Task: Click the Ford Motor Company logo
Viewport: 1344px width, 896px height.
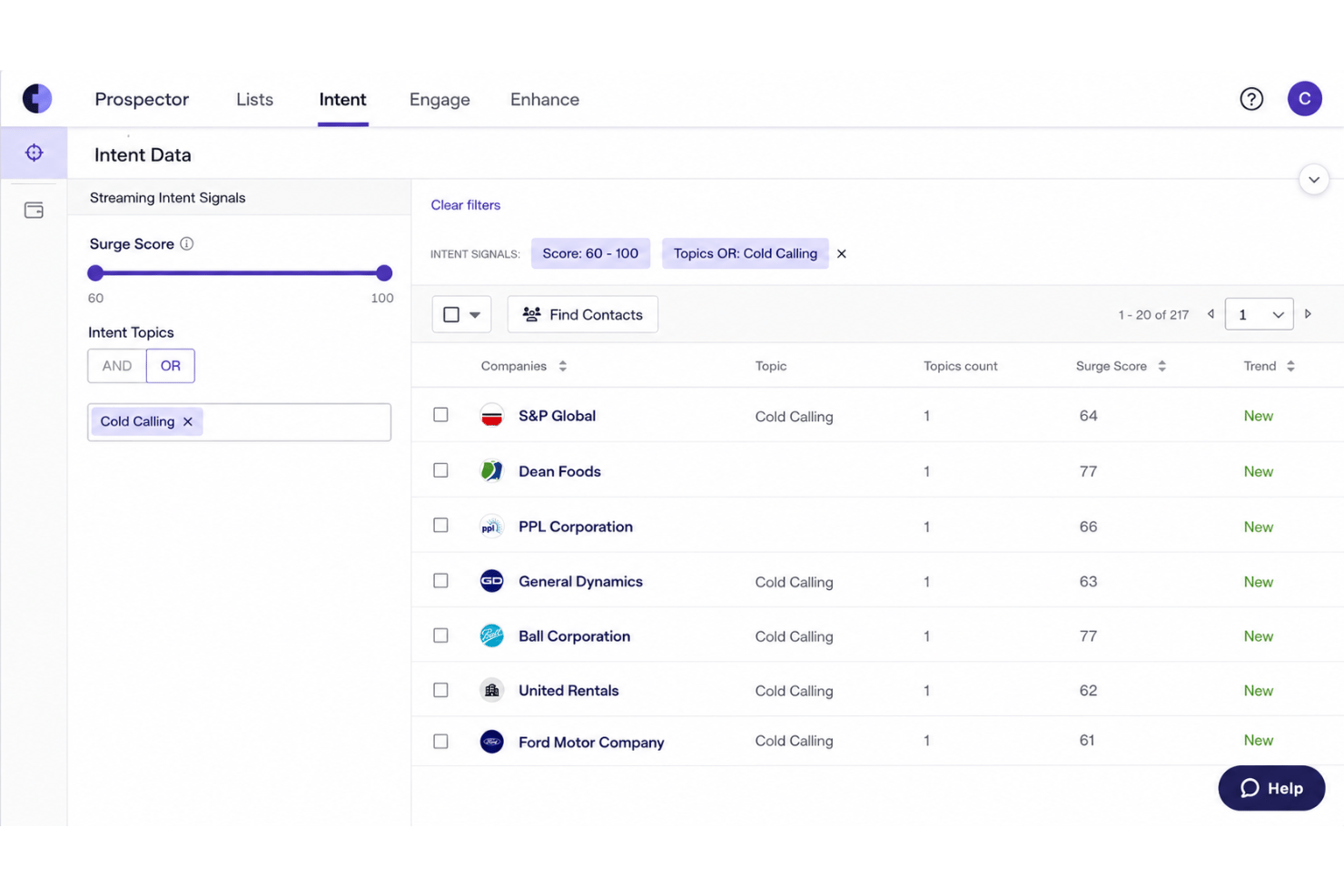Action: tap(491, 742)
